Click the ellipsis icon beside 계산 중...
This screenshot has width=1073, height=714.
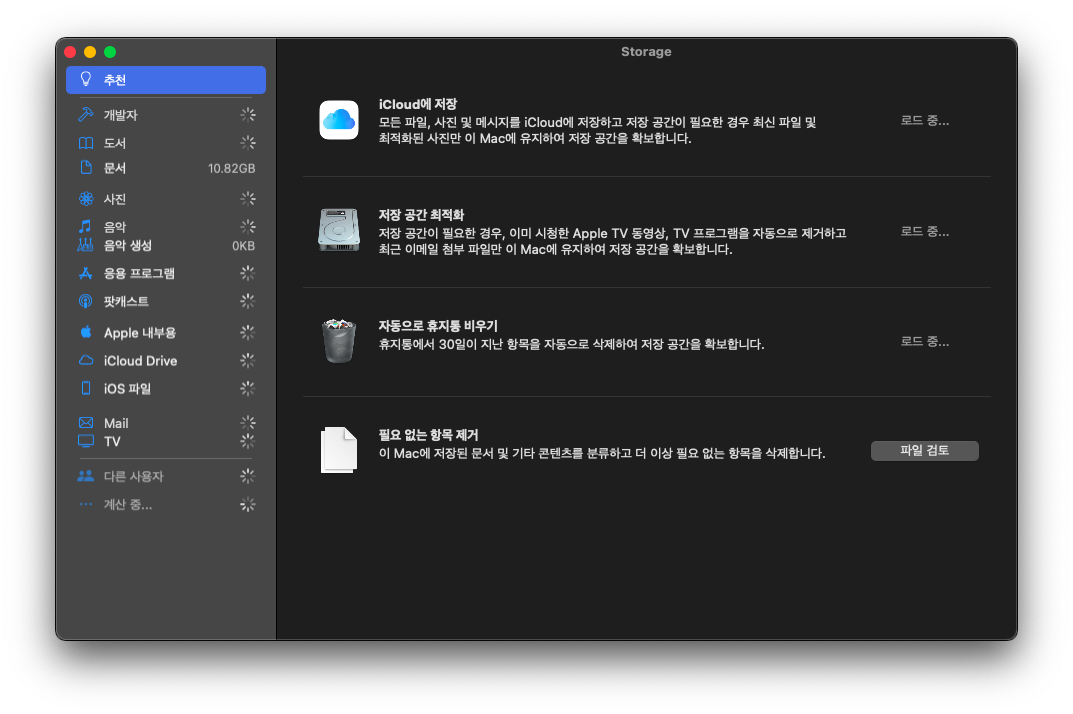click(x=86, y=505)
